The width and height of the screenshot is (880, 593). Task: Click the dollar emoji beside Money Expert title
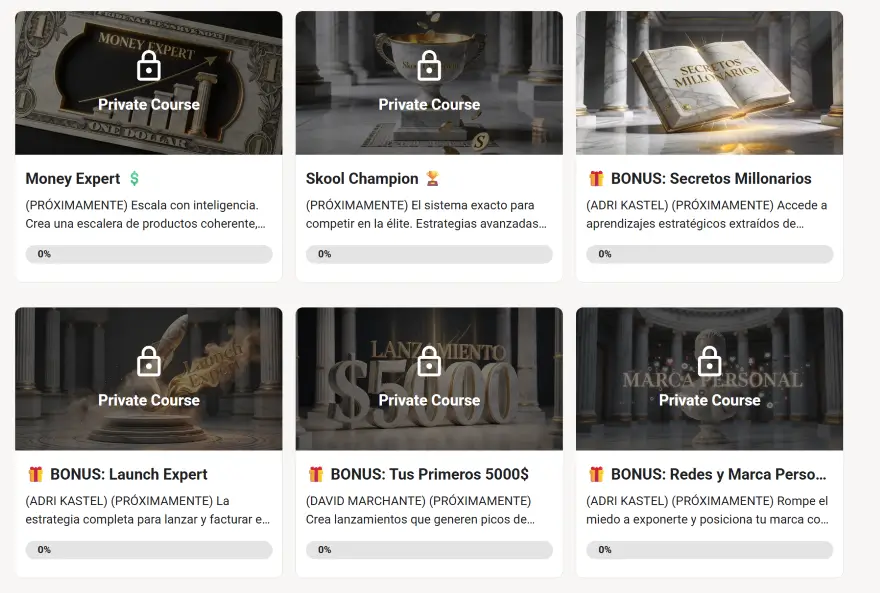pos(135,179)
